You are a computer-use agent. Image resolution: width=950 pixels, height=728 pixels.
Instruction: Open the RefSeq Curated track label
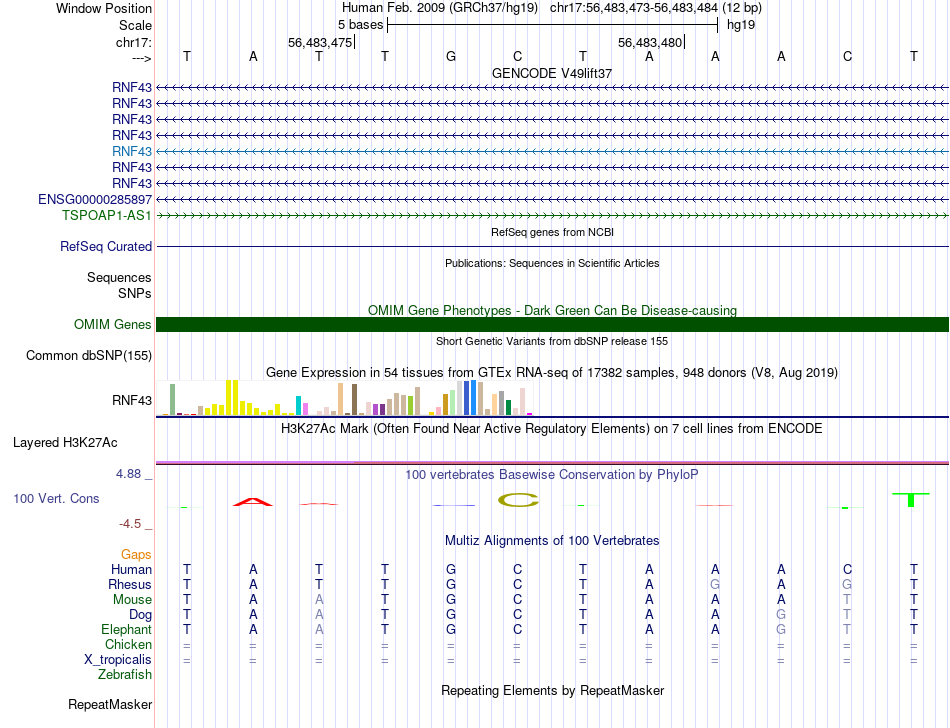[x=106, y=247]
